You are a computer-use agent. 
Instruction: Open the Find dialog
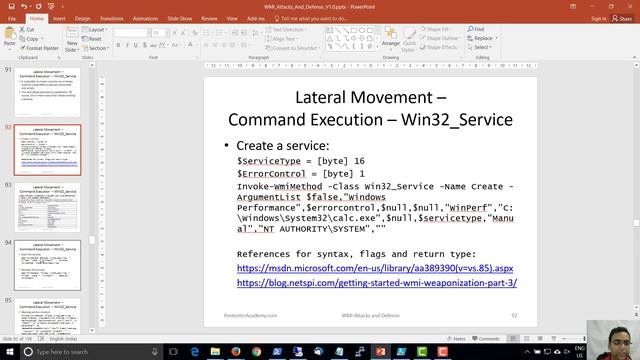[476, 29]
